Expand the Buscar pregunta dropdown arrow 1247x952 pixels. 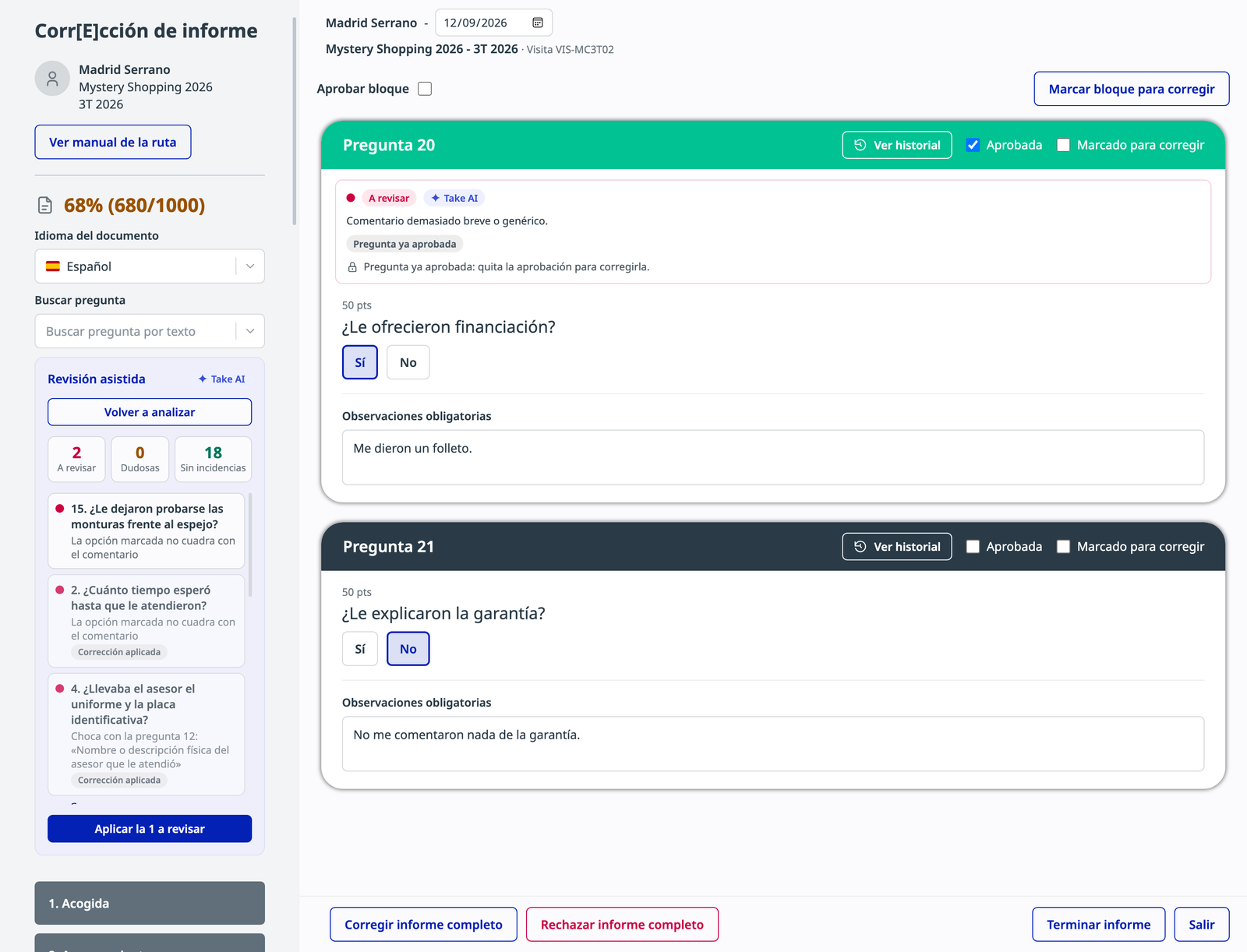point(250,331)
